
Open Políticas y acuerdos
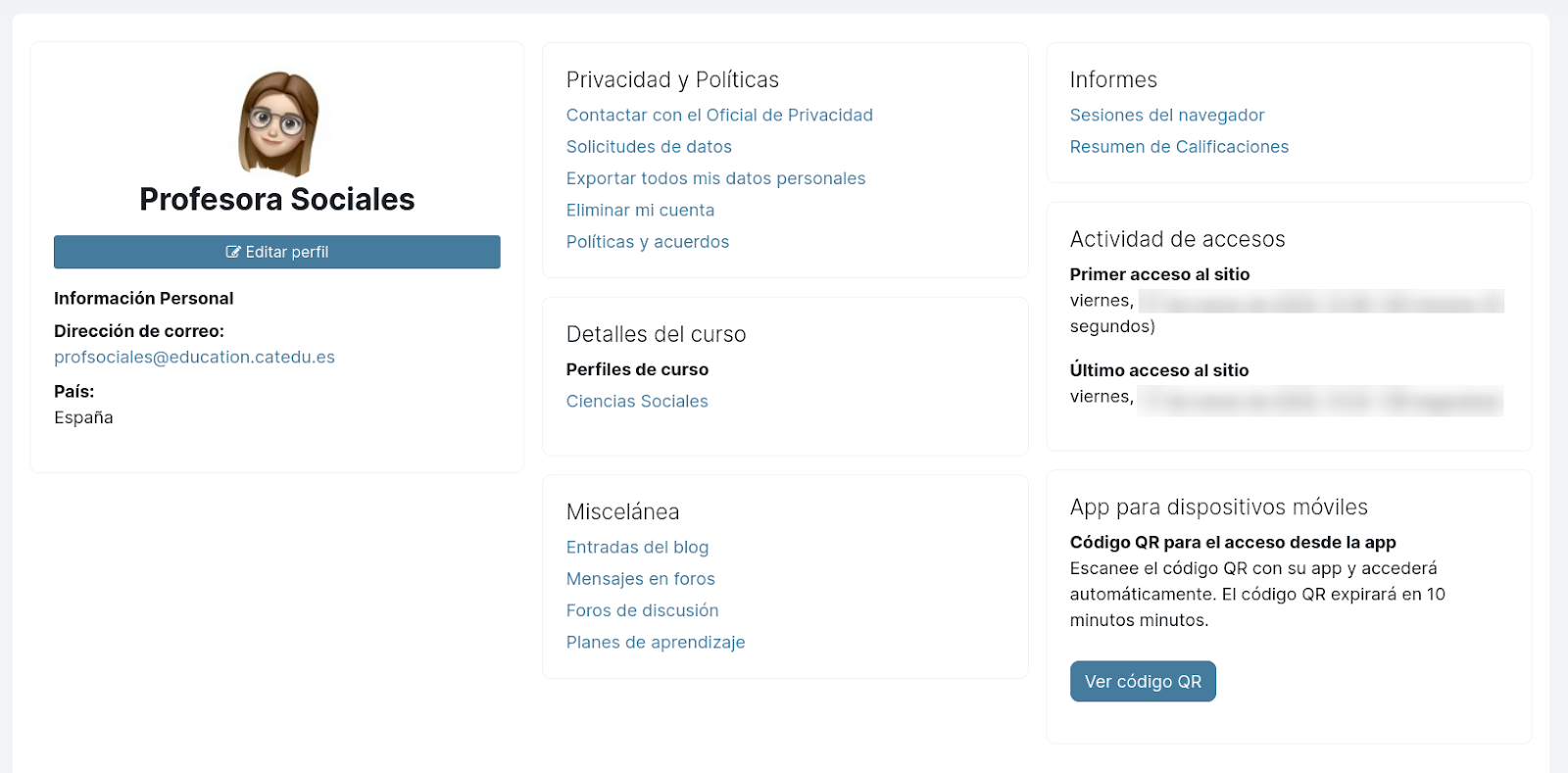coord(648,242)
